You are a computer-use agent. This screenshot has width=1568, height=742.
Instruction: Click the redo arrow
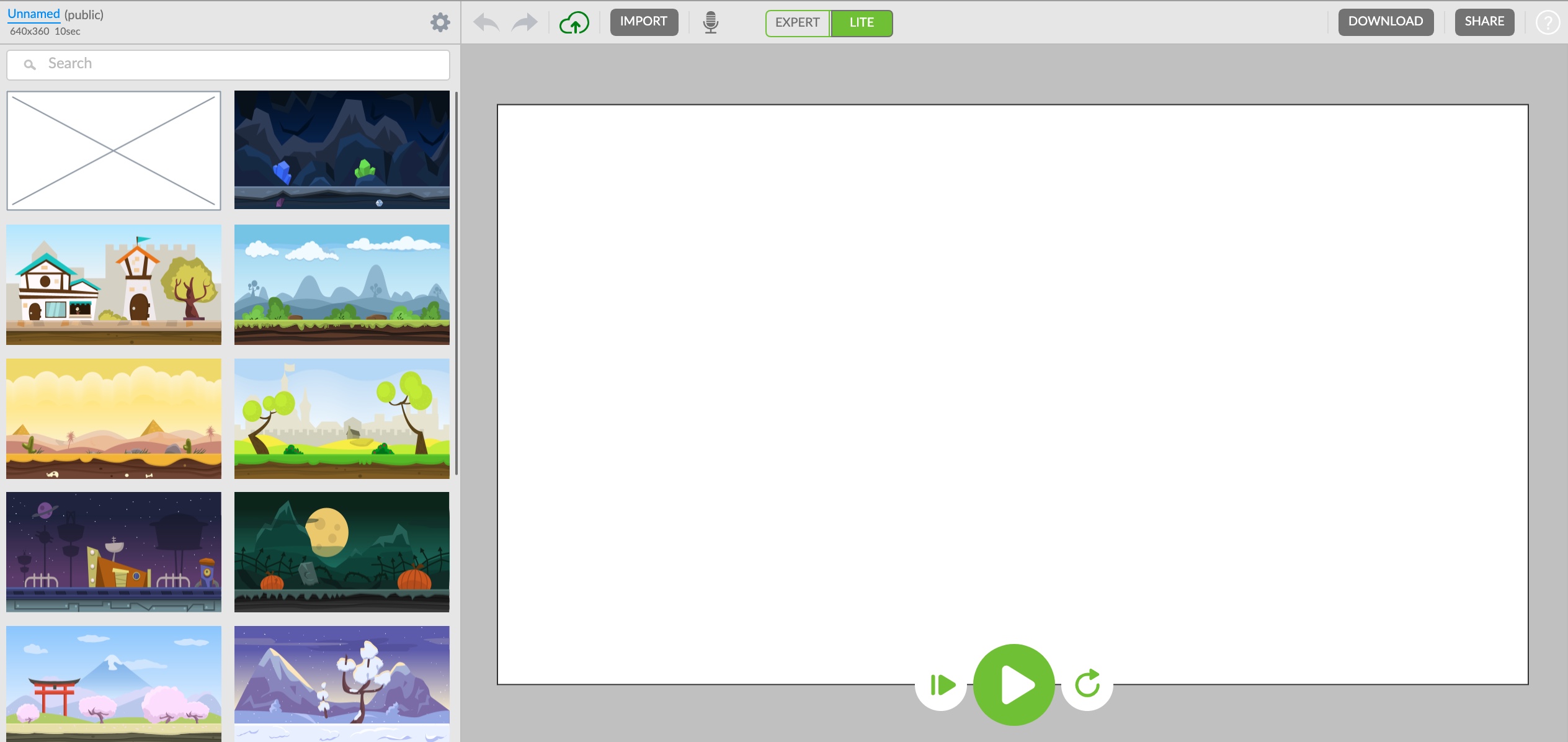coord(525,23)
